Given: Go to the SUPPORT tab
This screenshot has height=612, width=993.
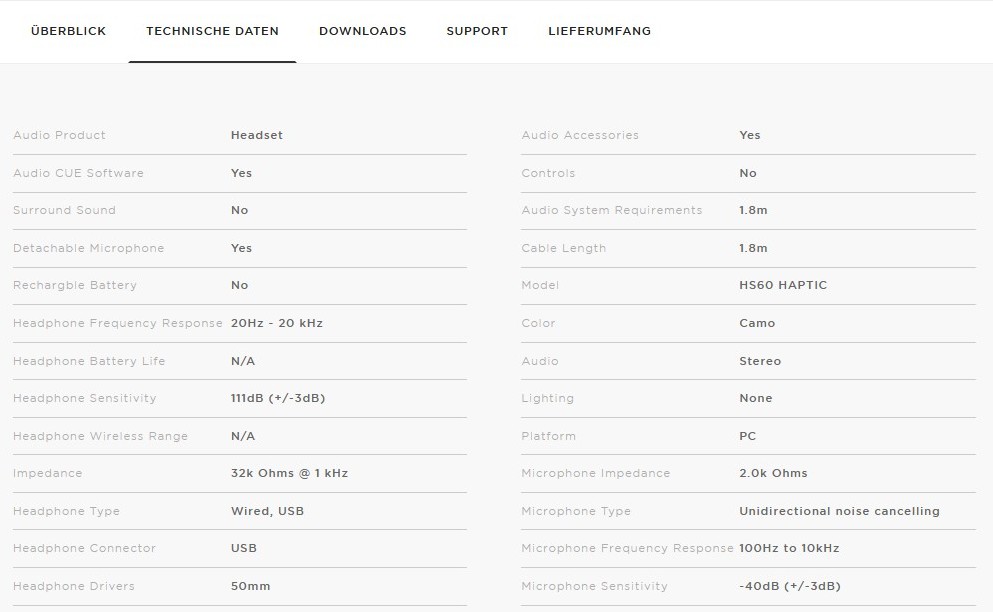Looking at the screenshot, I should [477, 31].
